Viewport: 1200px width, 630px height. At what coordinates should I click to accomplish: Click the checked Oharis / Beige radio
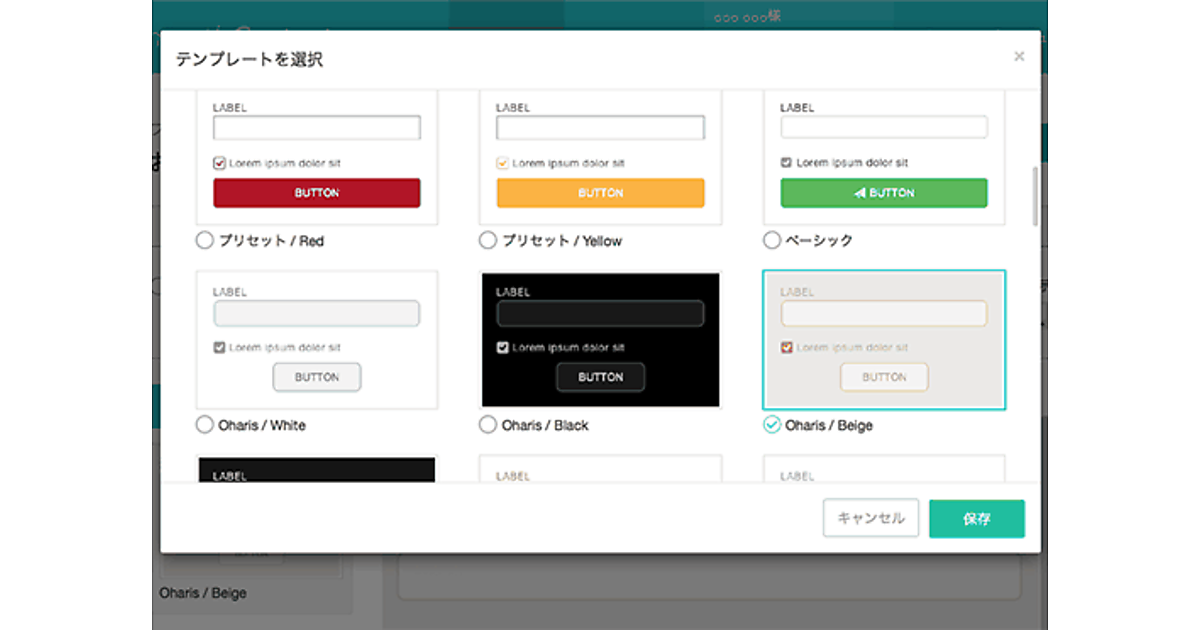pyautogui.click(x=771, y=425)
